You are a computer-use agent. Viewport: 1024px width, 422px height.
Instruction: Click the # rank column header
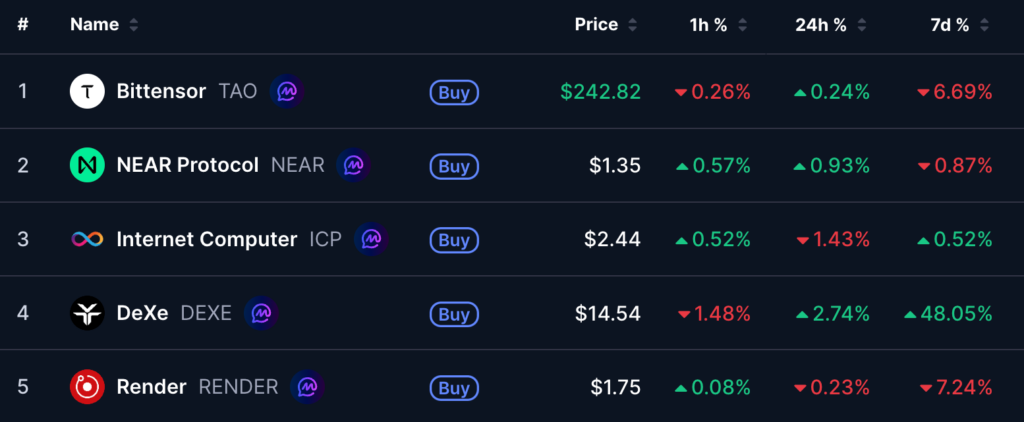23,25
